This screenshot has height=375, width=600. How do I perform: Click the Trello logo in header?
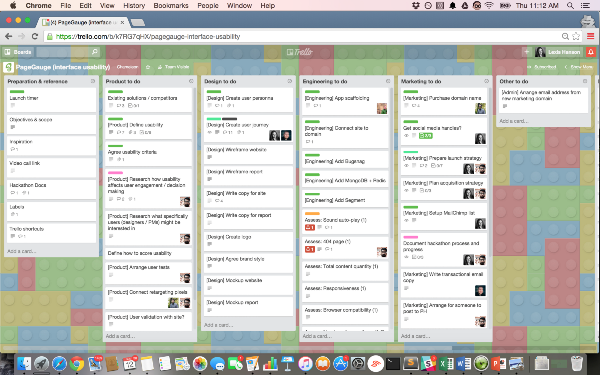pyautogui.click(x=300, y=52)
